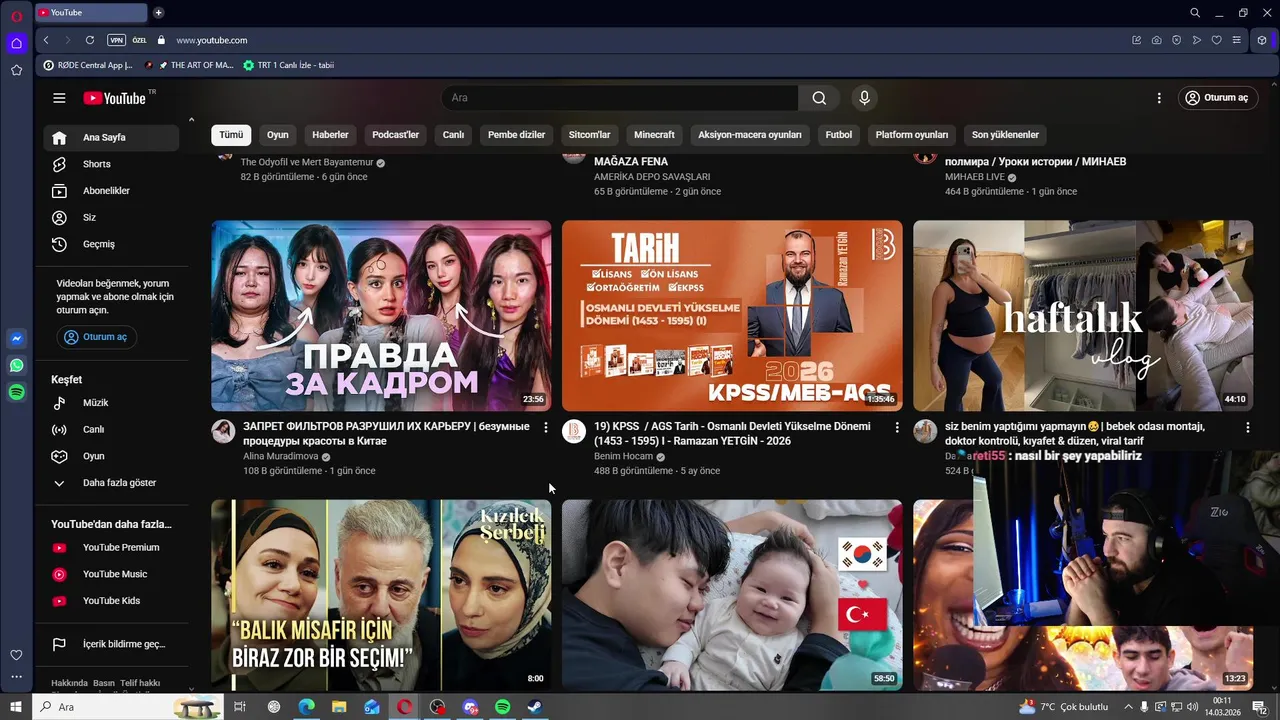
Task: Open the Benim Hocam channel avatar
Action: (574, 431)
